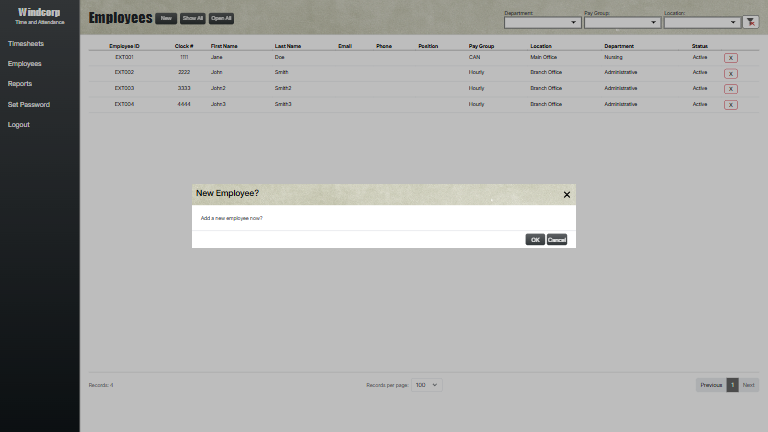Confirm dialog with OK button
This screenshot has height=432, width=768.
pos(535,240)
